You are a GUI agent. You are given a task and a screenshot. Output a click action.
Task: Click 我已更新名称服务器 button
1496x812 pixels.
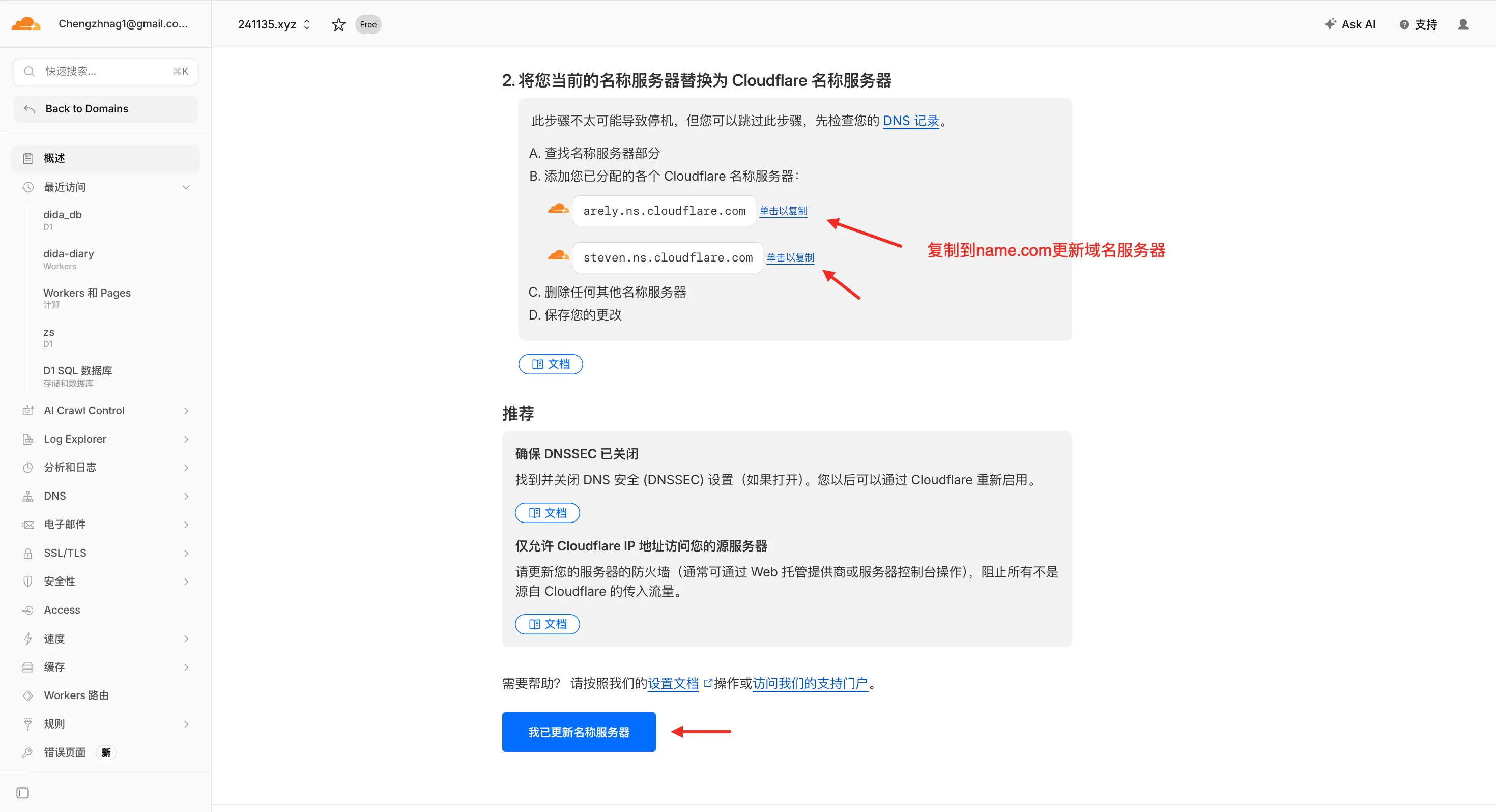pyautogui.click(x=579, y=732)
